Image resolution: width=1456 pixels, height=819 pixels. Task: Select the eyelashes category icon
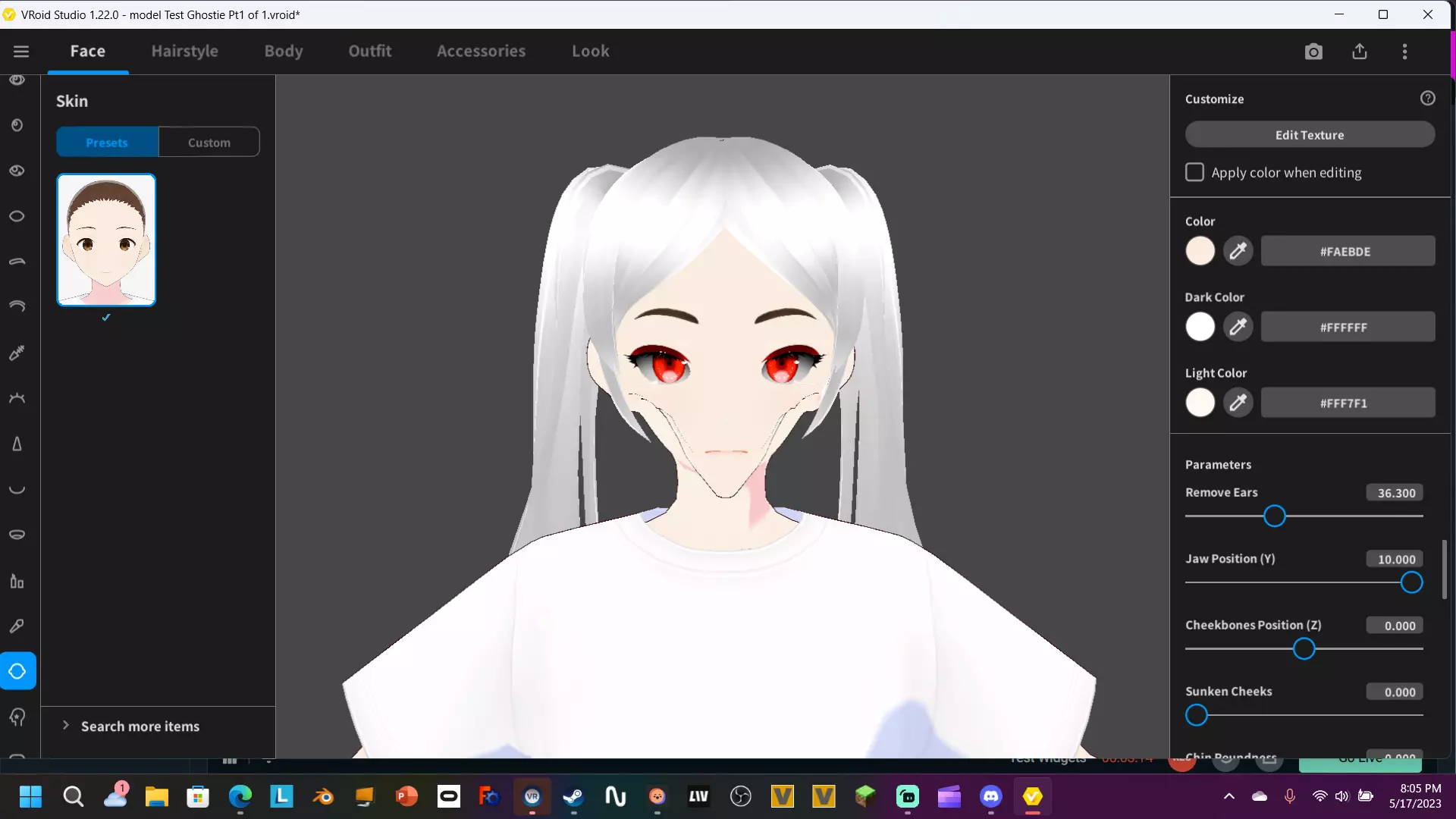pyautogui.click(x=17, y=398)
